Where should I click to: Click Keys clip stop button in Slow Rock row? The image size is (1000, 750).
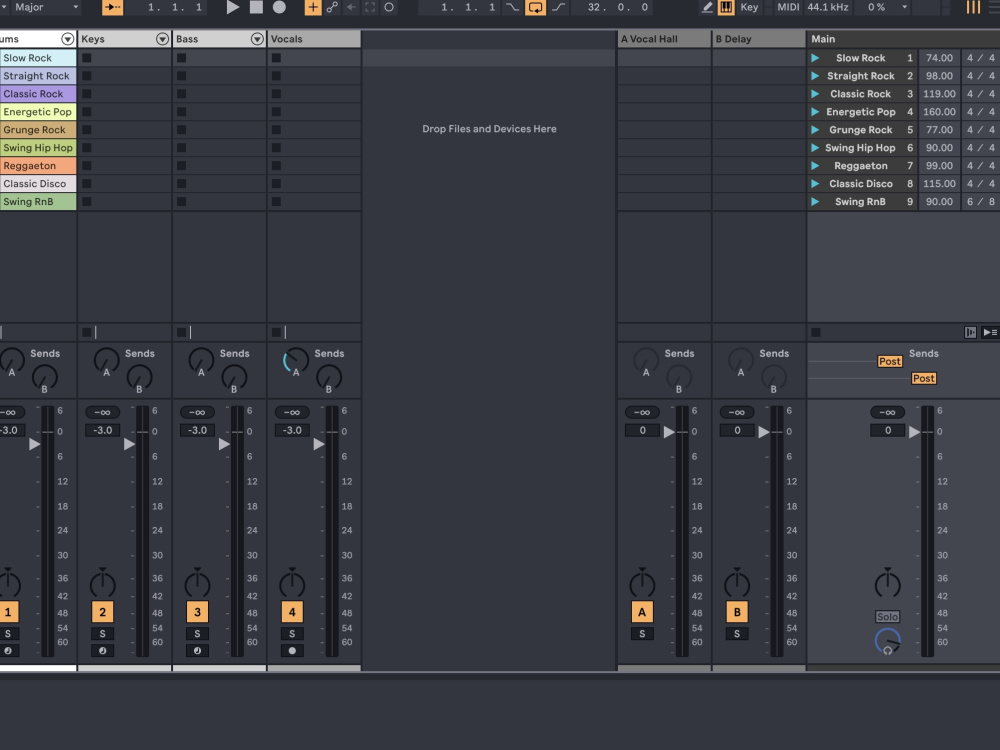[x=87, y=58]
